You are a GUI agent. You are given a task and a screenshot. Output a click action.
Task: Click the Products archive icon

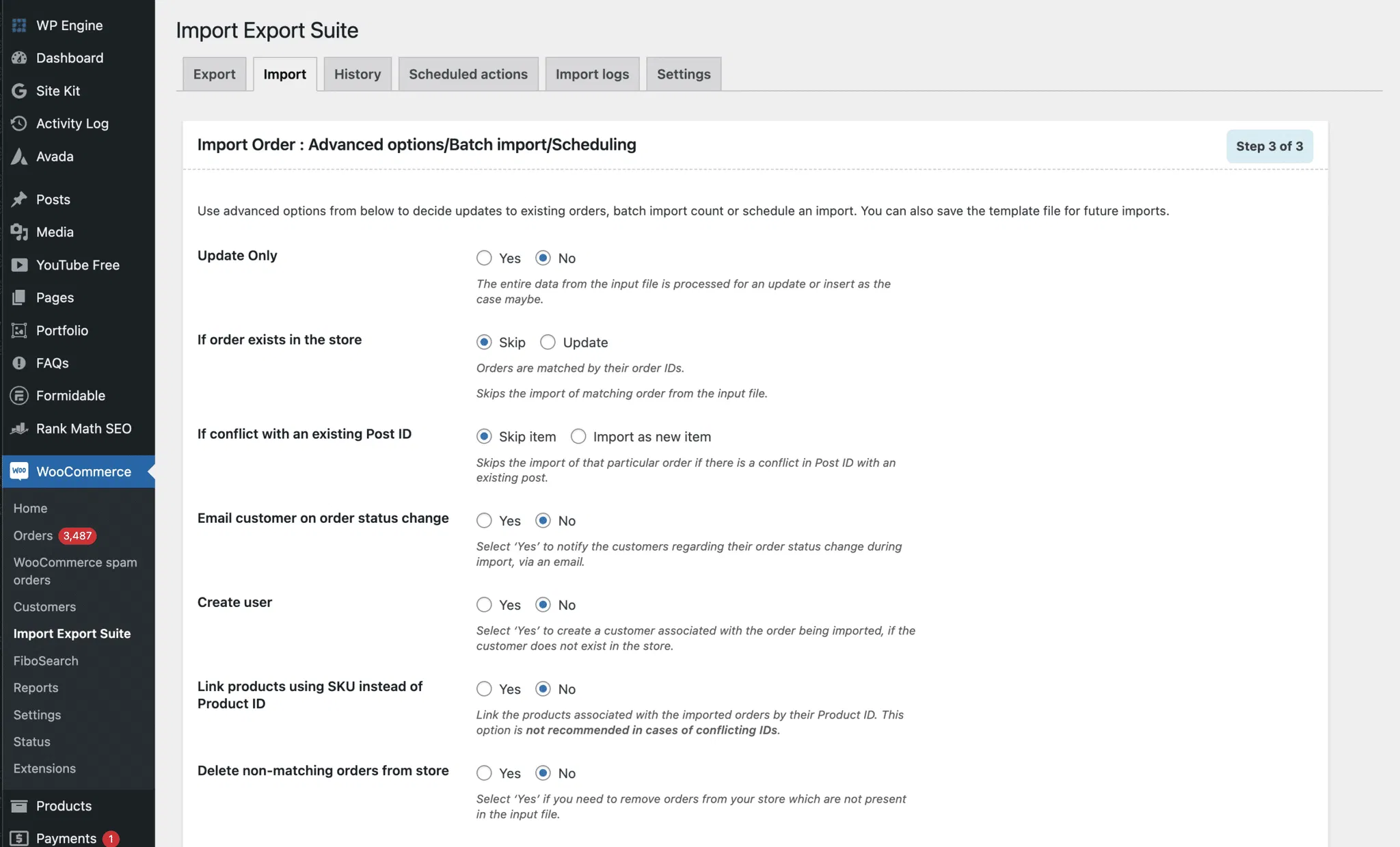pyautogui.click(x=19, y=806)
